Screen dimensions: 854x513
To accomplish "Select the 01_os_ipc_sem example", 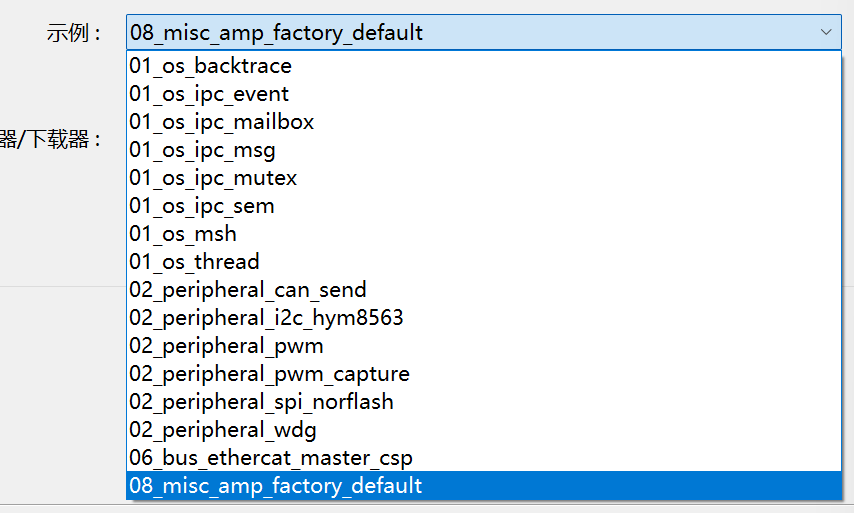I will [202, 206].
